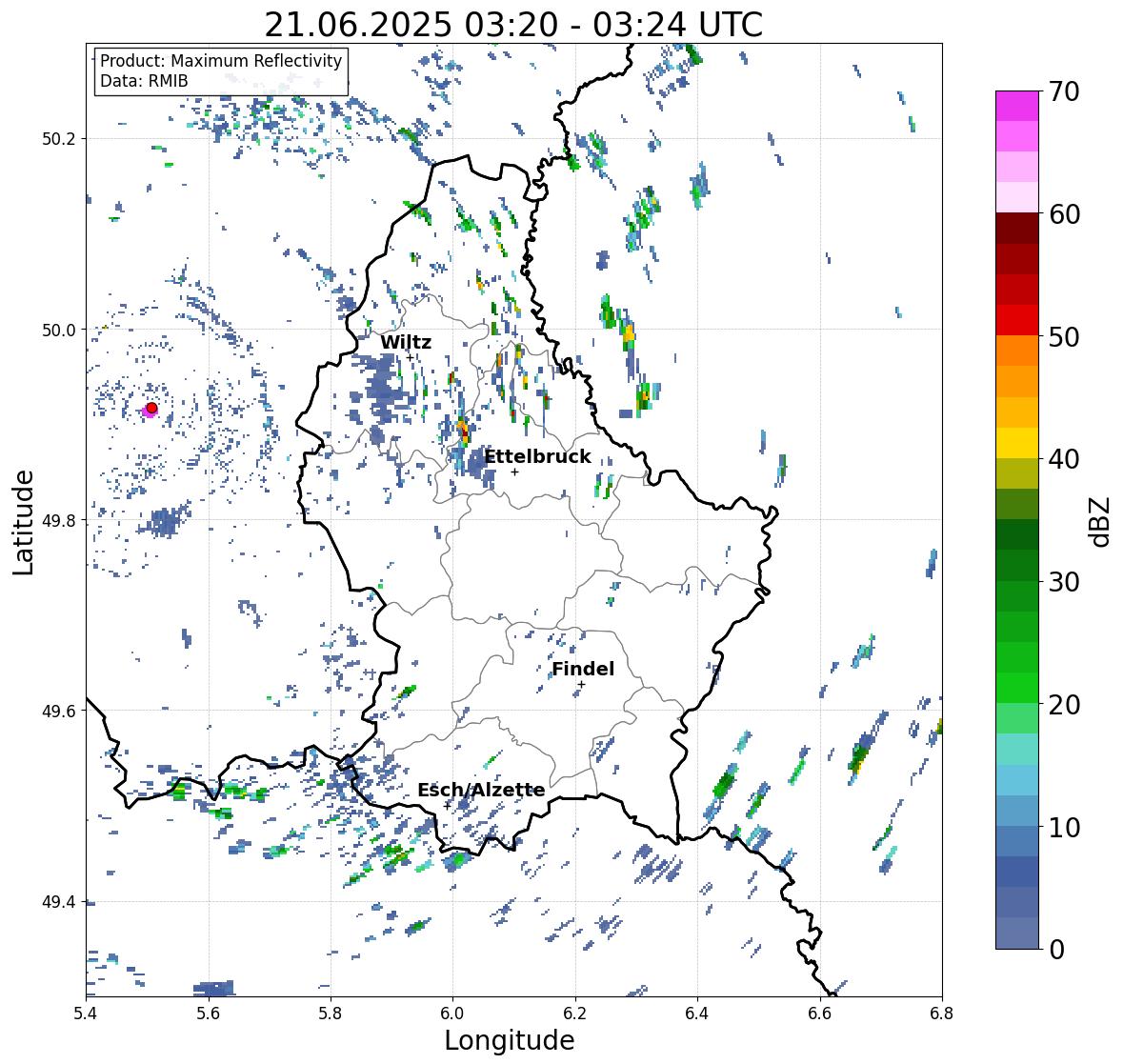Screen dimensions: 1123x1064
Task: Click the Latitude axis label
Action: coord(23,522)
